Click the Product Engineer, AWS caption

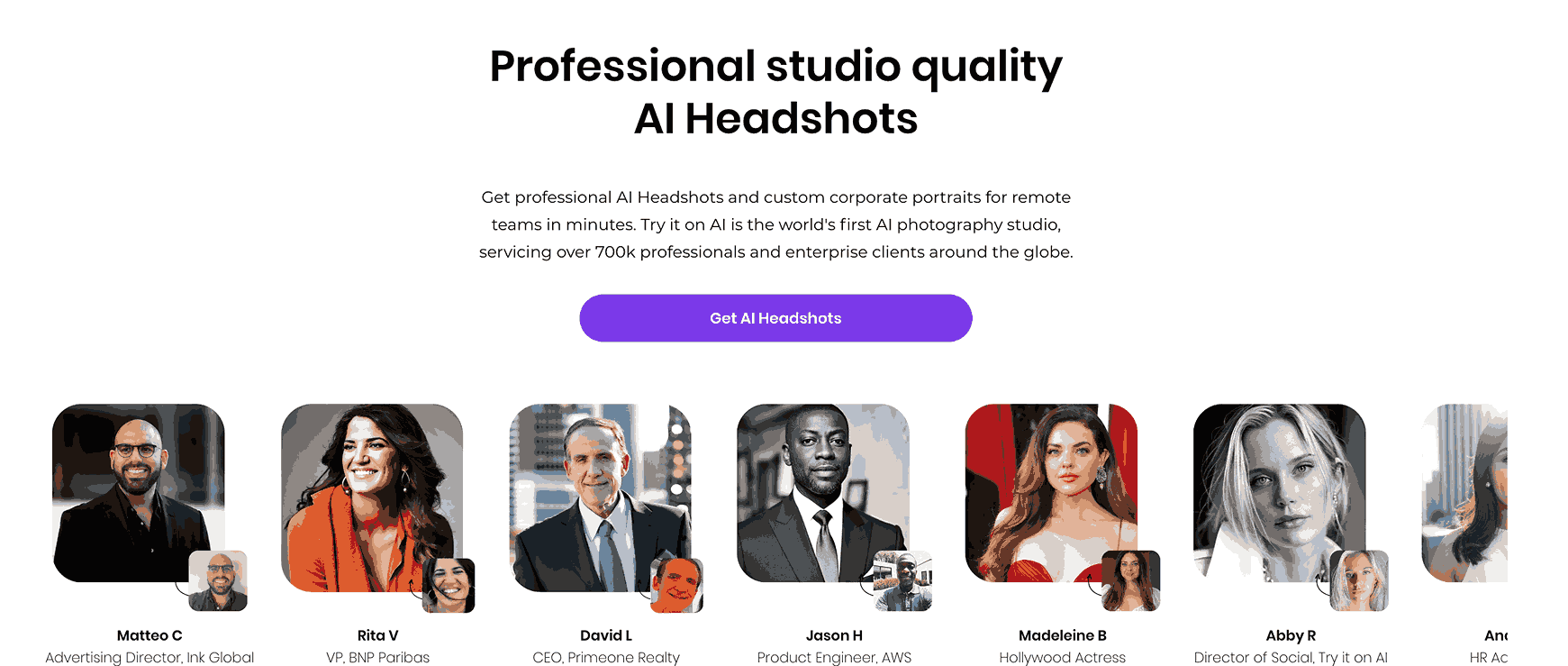pyautogui.click(x=834, y=658)
